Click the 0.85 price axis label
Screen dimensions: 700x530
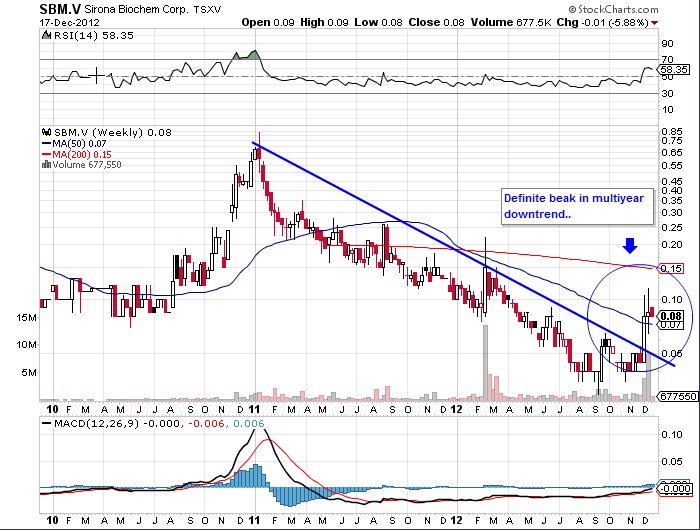click(x=672, y=131)
